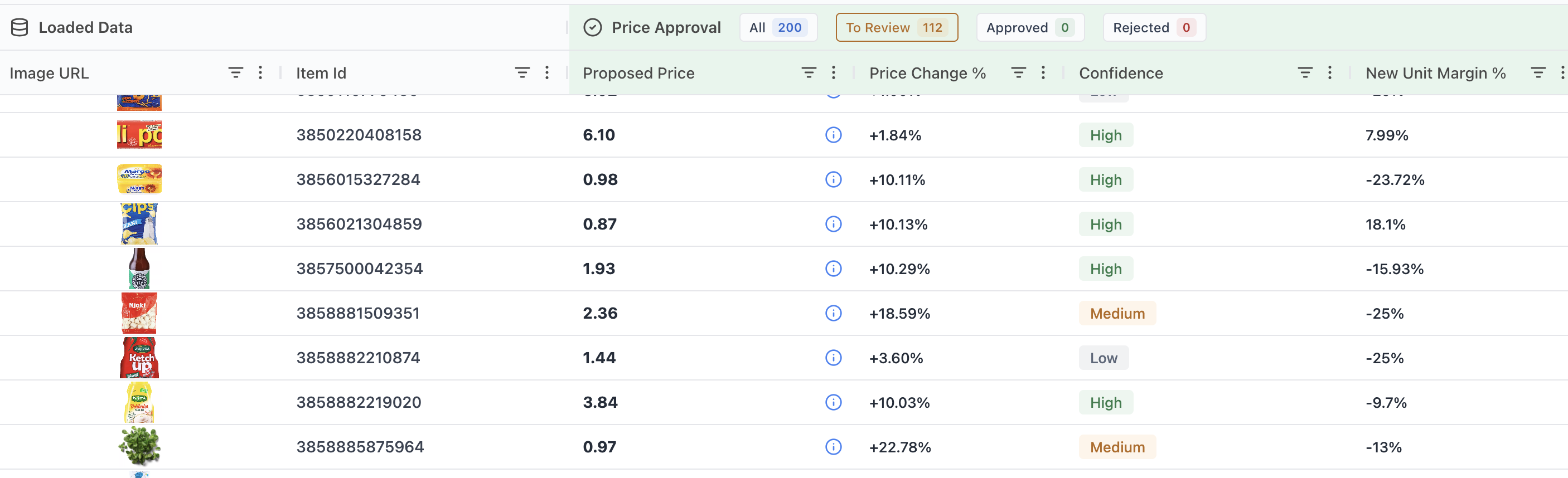Open Confidence column options menu
The image size is (1568, 478).
coord(1330,73)
